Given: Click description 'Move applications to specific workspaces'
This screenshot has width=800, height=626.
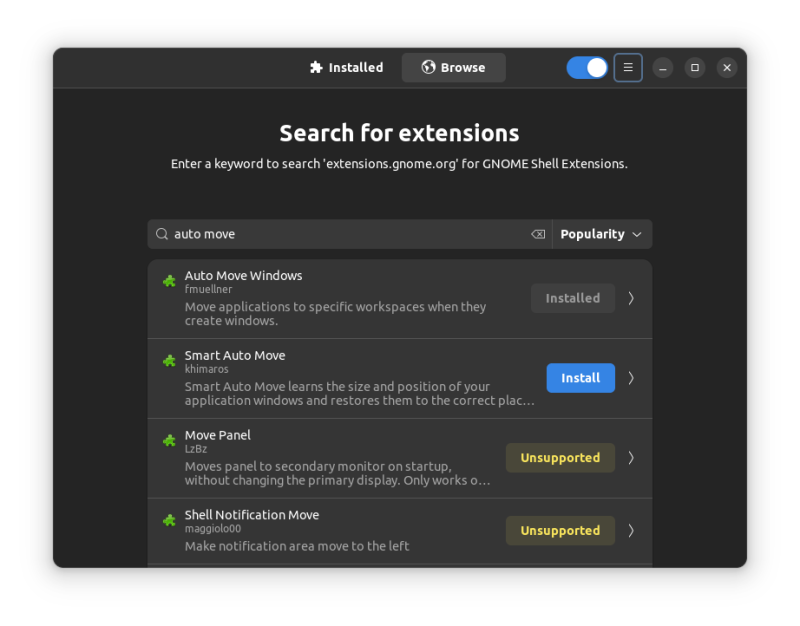Looking at the screenshot, I should coord(336,314).
